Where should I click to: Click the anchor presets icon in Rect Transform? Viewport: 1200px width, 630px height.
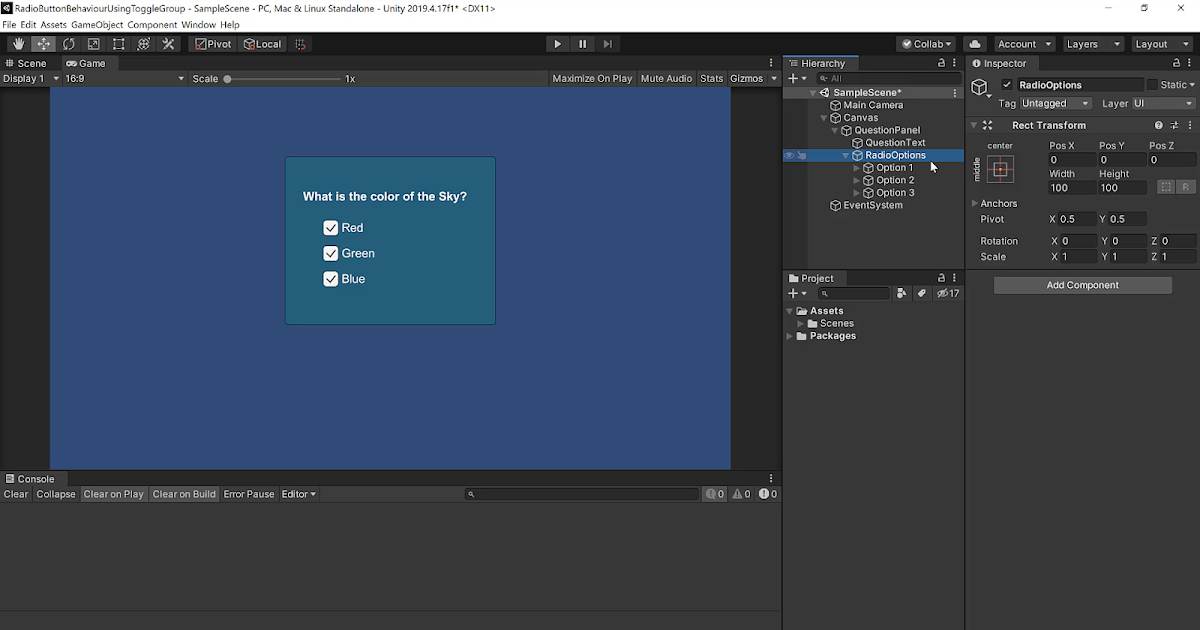[1000, 167]
